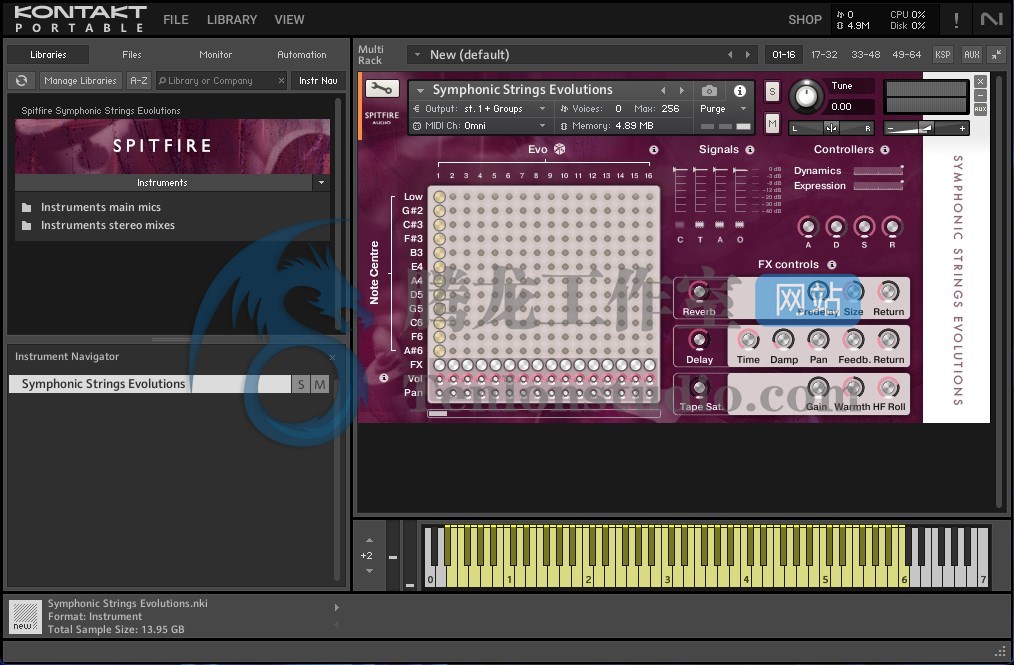Viewport: 1014px width, 665px height.
Task: Collapse the instrument header with the minus icon below X
Action: point(980,95)
